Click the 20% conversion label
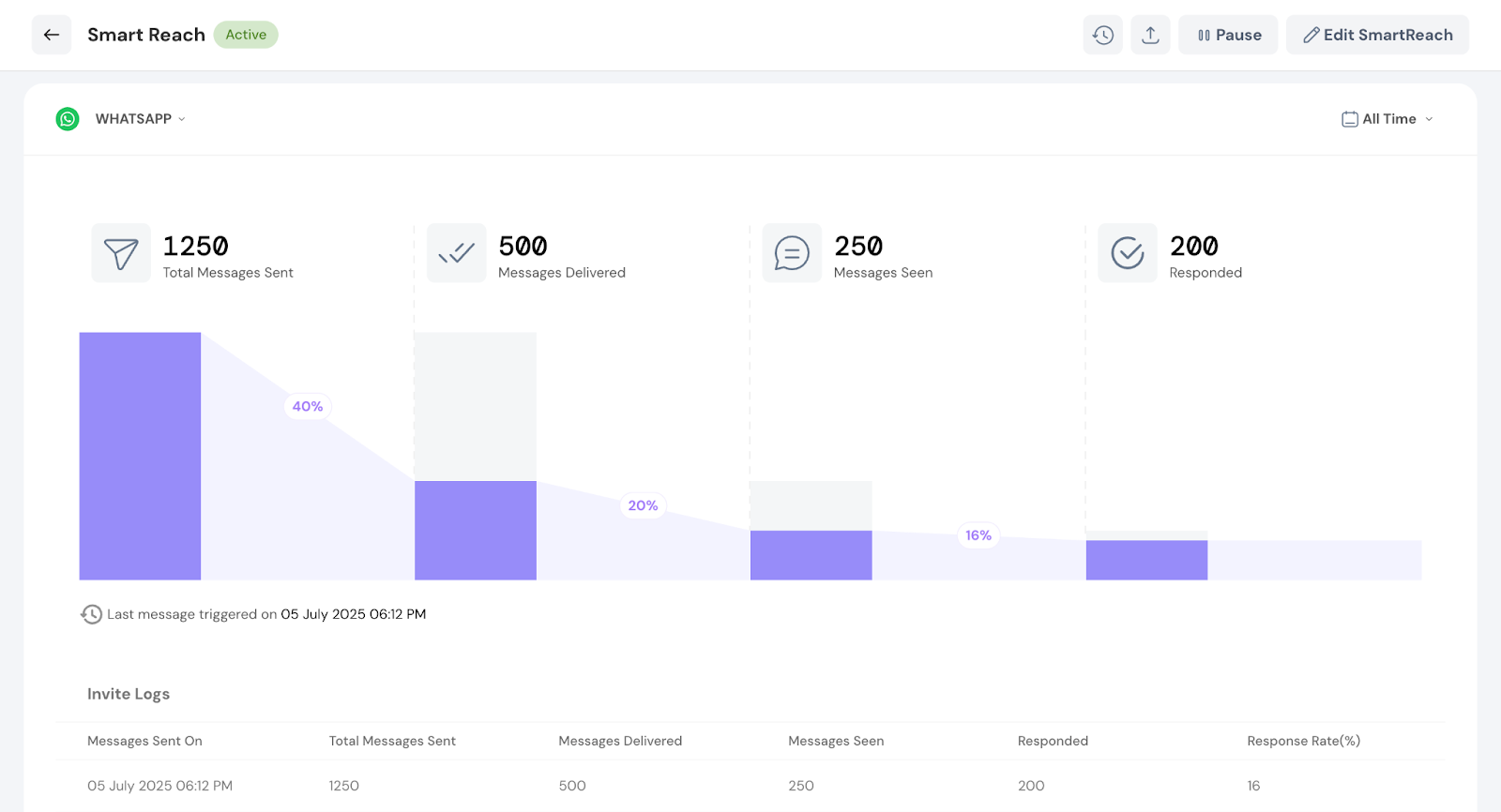Viewport: 1501px width, 812px height. pos(643,505)
